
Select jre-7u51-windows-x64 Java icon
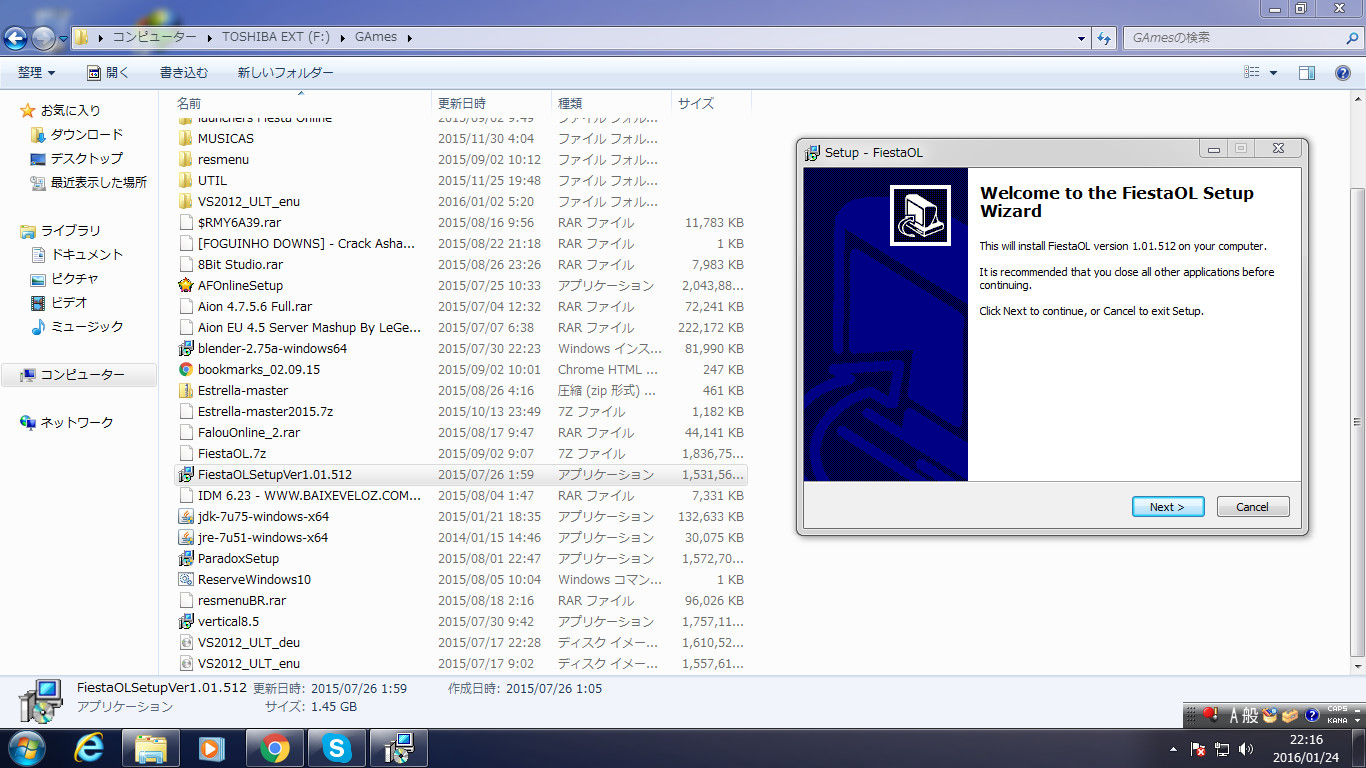(185, 537)
